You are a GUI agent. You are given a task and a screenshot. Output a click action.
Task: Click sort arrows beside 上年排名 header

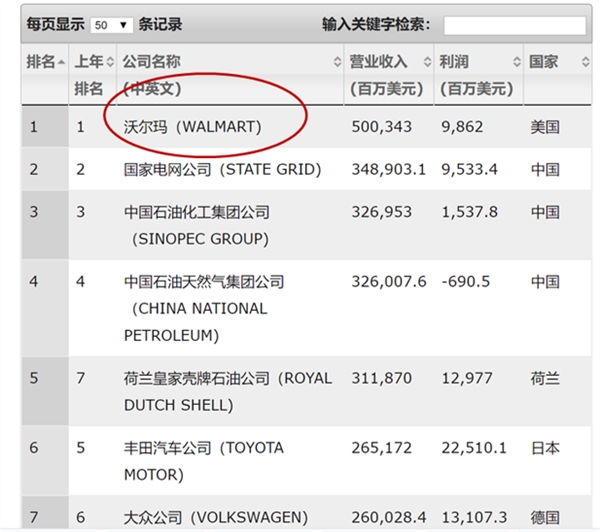click(x=111, y=62)
